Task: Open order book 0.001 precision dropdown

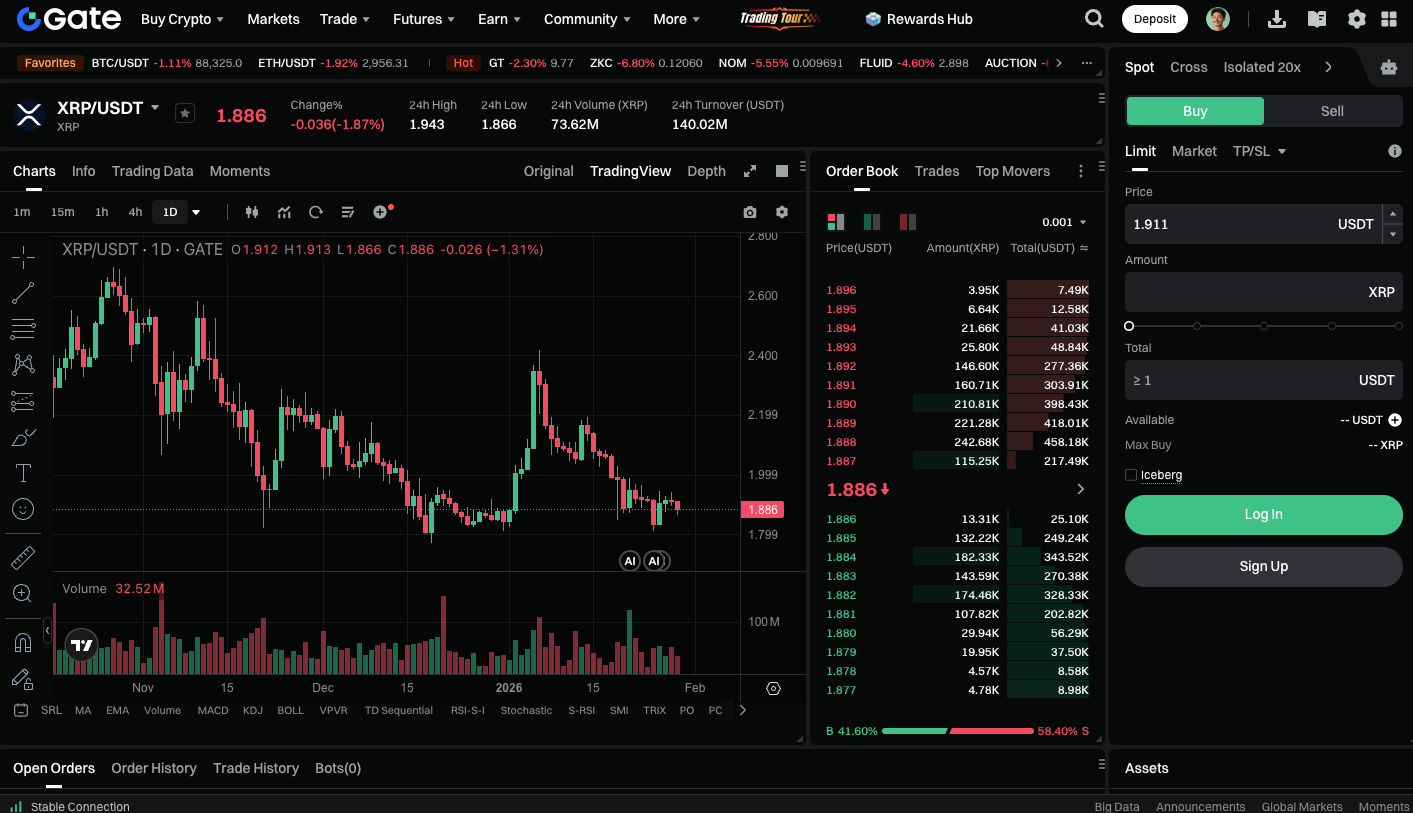Action: click(x=1064, y=222)
